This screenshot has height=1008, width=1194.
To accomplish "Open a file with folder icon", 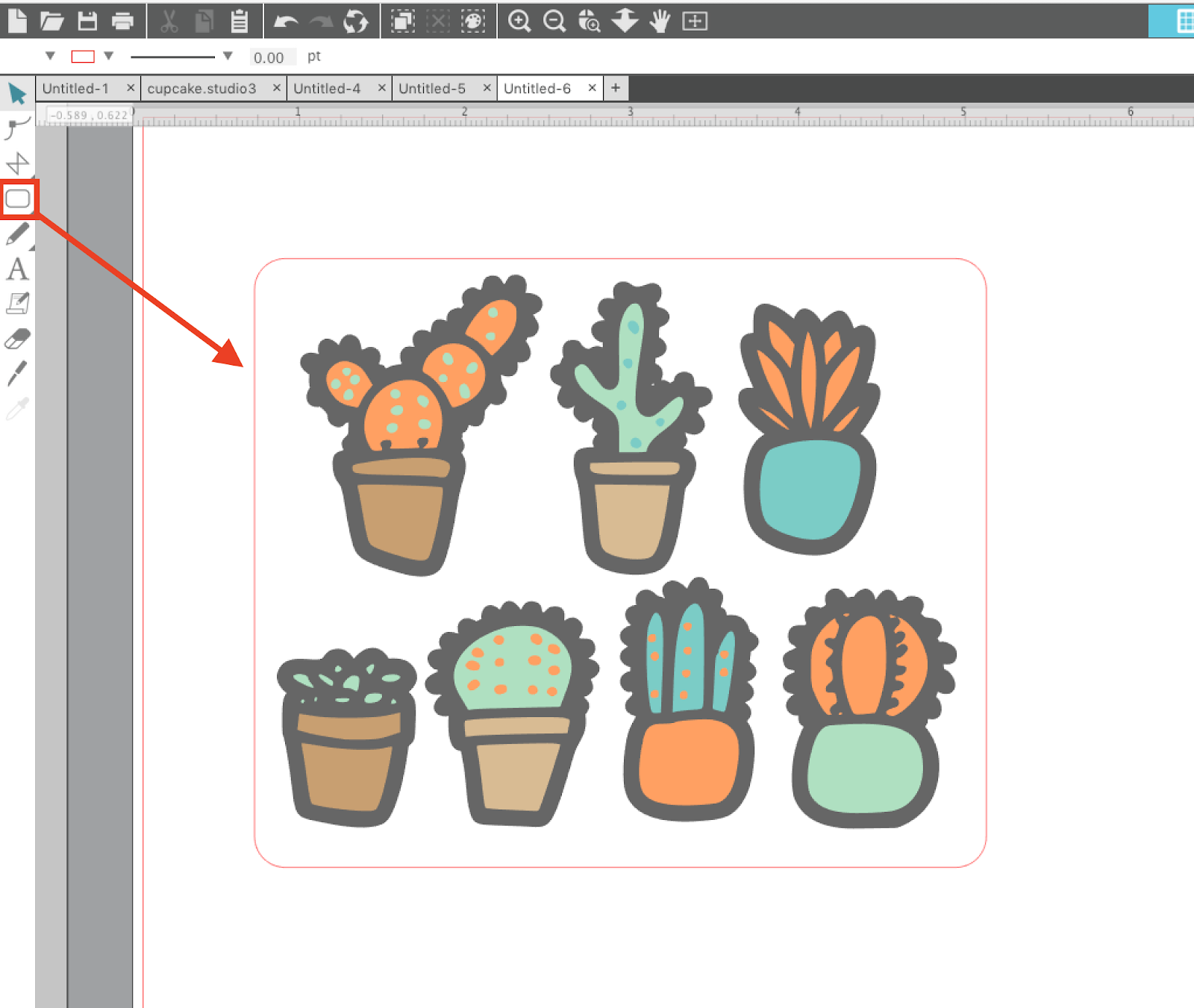I will pyautogui.click(x=51, y=21).
